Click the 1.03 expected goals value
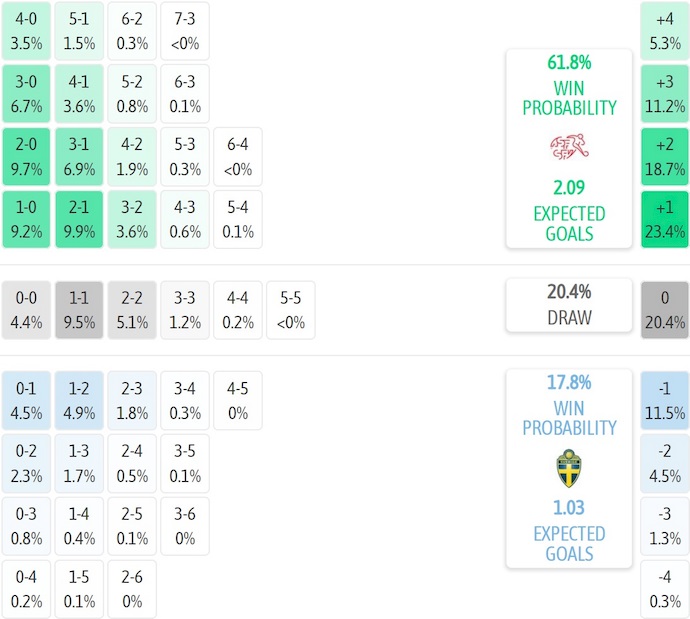690x619 pixels. coord(568,509)
